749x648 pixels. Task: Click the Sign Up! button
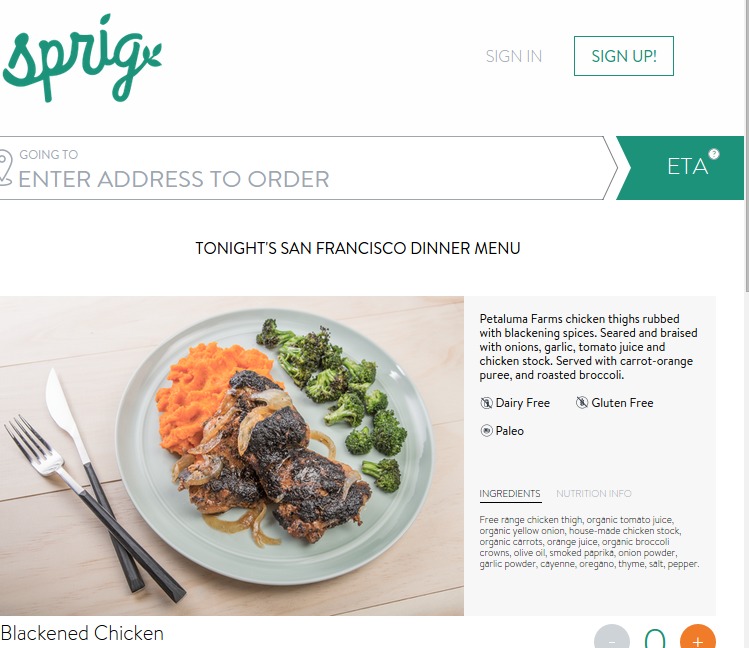point(624,56)
